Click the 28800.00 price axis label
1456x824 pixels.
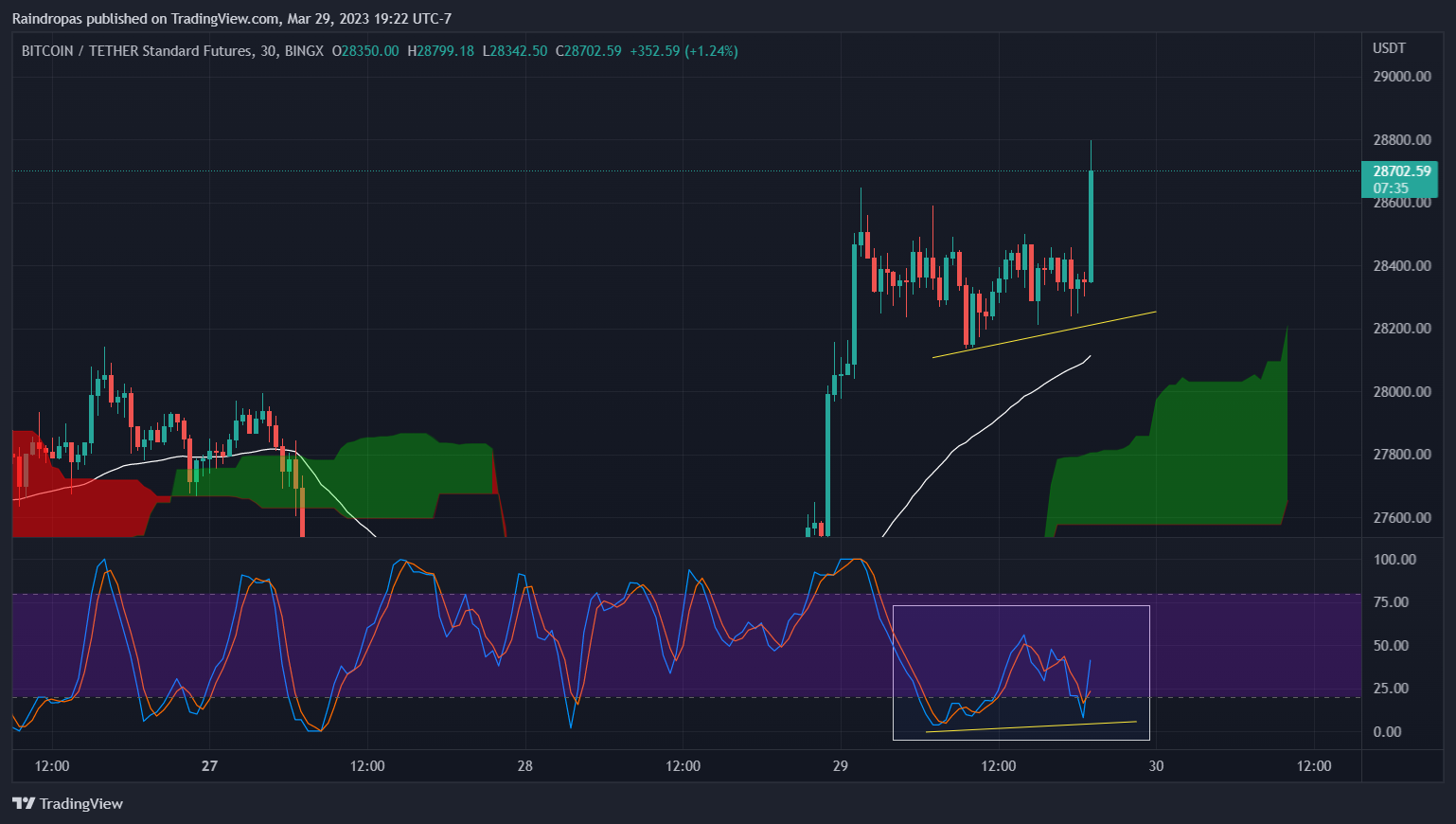pyautogui.click(x=1402, y=139)
